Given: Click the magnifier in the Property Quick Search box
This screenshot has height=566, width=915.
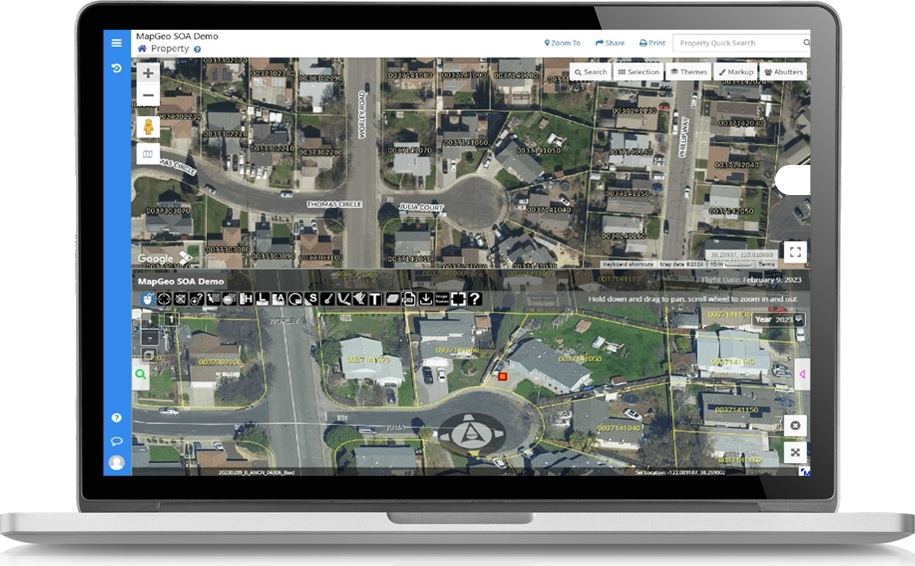Looking at the screenshot, I should coord(806,43).
